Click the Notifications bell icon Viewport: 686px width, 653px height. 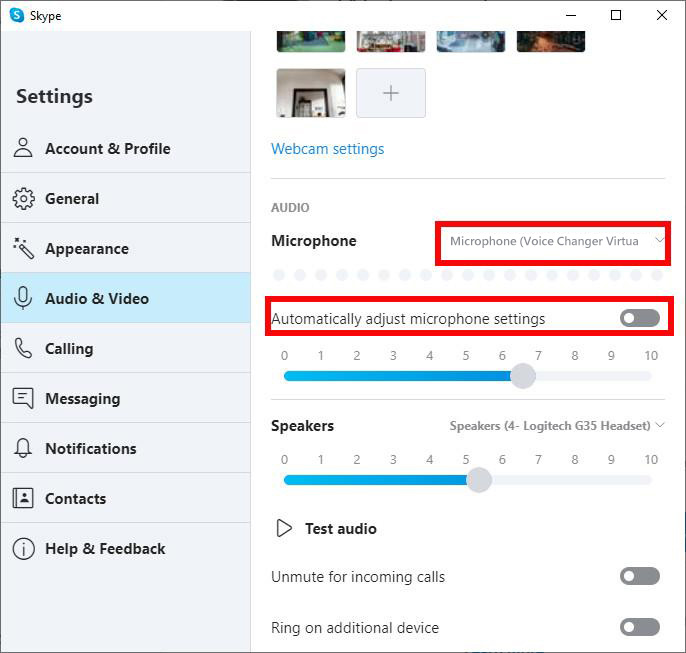pyautogui.click(x=23, y=448)
